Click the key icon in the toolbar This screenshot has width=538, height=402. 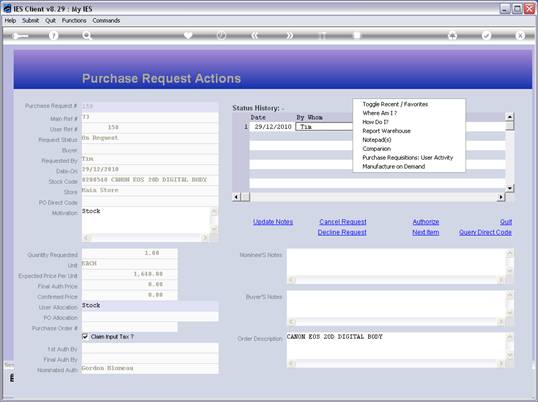click(x=20, y=36)
